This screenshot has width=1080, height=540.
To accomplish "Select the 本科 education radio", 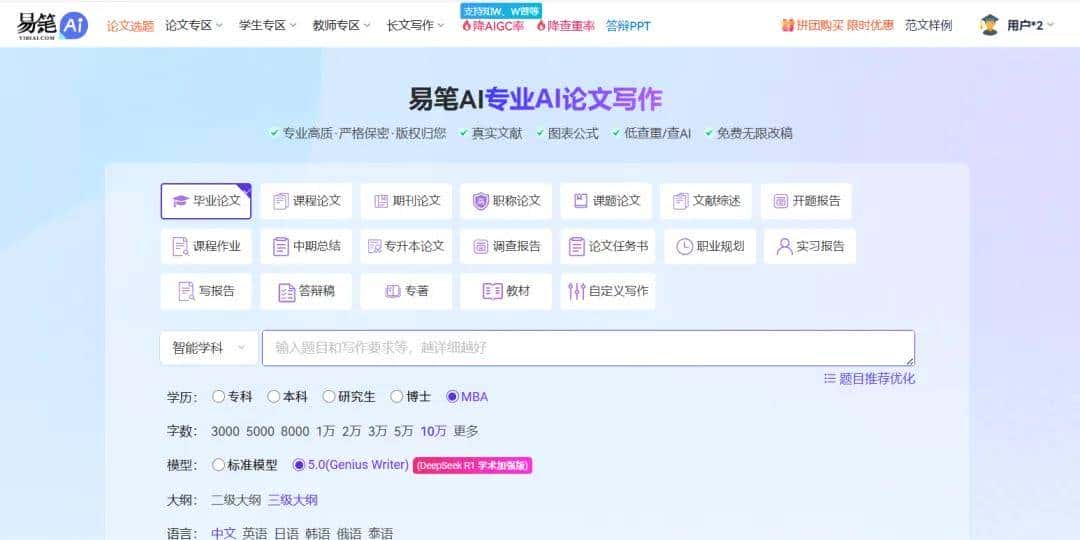I will [x=273, y=396].
